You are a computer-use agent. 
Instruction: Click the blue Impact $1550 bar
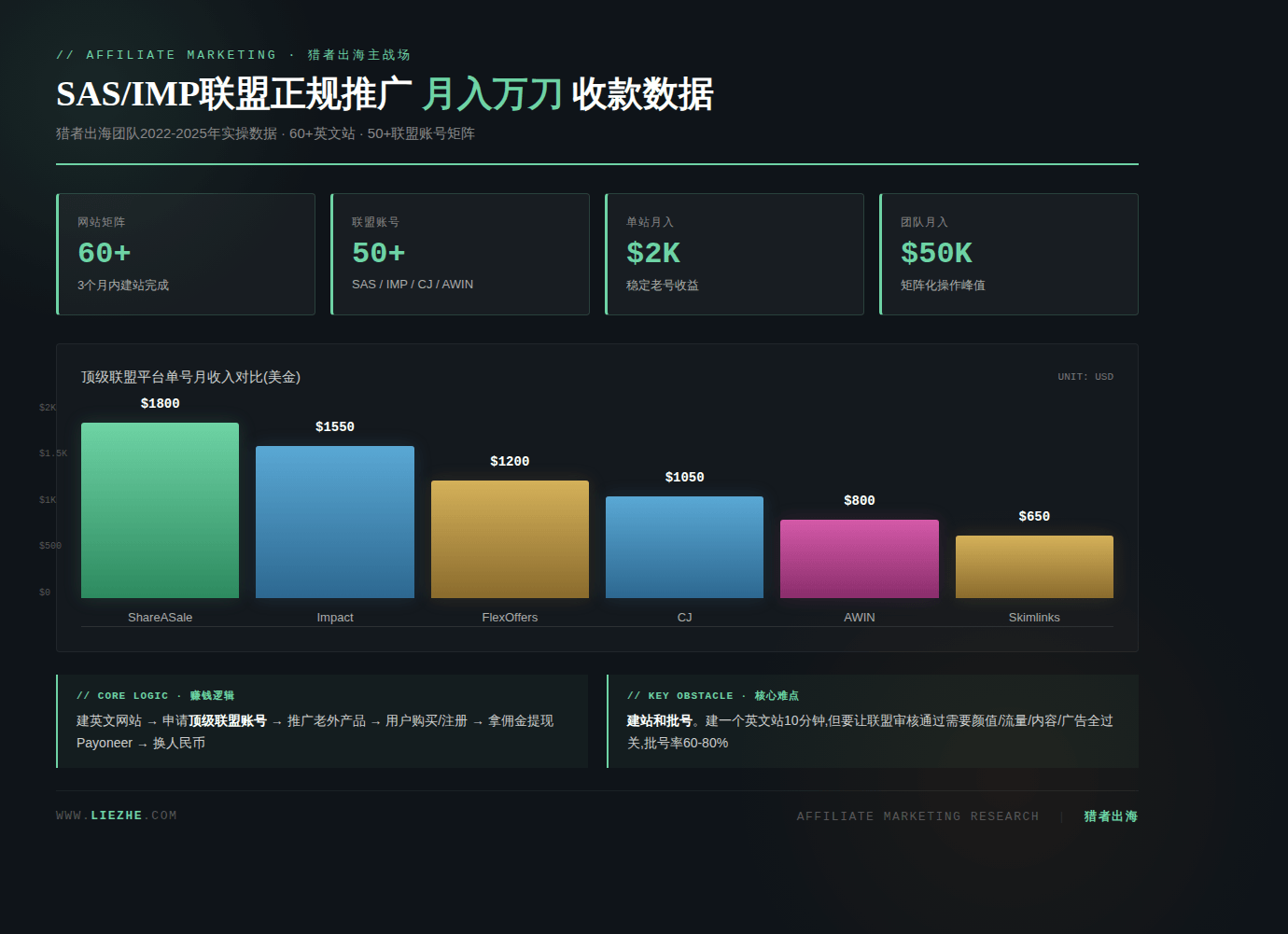pyautogui.click(x=335, y=522)
